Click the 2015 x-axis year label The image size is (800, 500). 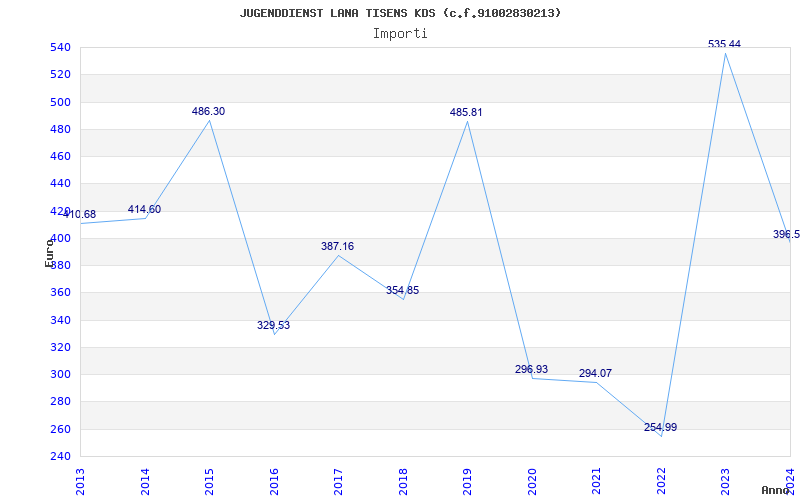209,482
